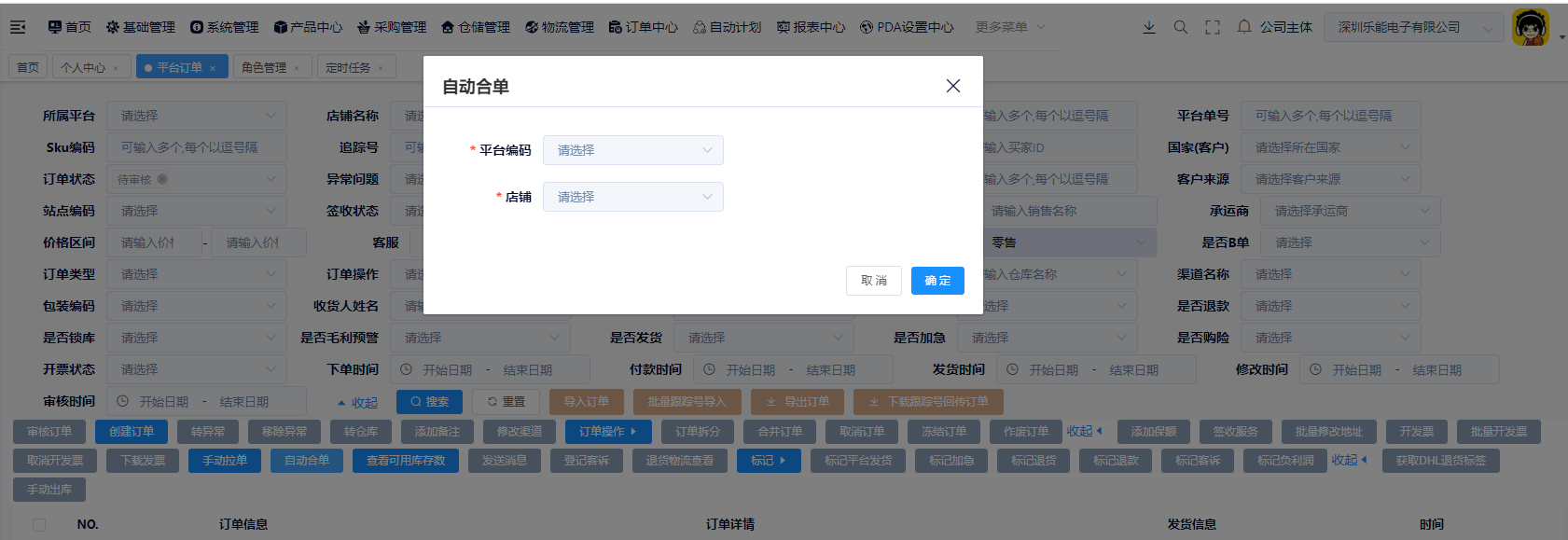Screen dimensions: 1568x540
Task: Open the search magnifier icon in header
Action: pyautogui.click(x=1181, y=27)
